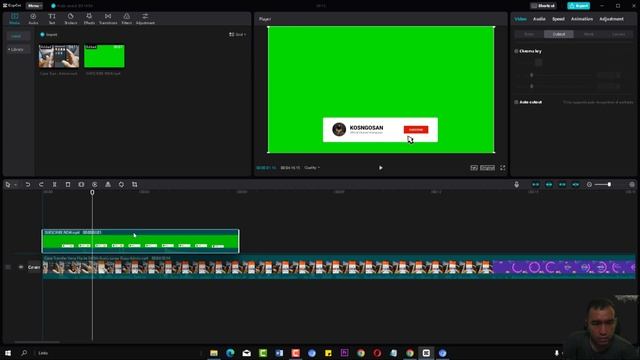Click the Rotate icon in timeline toolbar
This screenshot has width=640, height=360.
click(121, 184)
